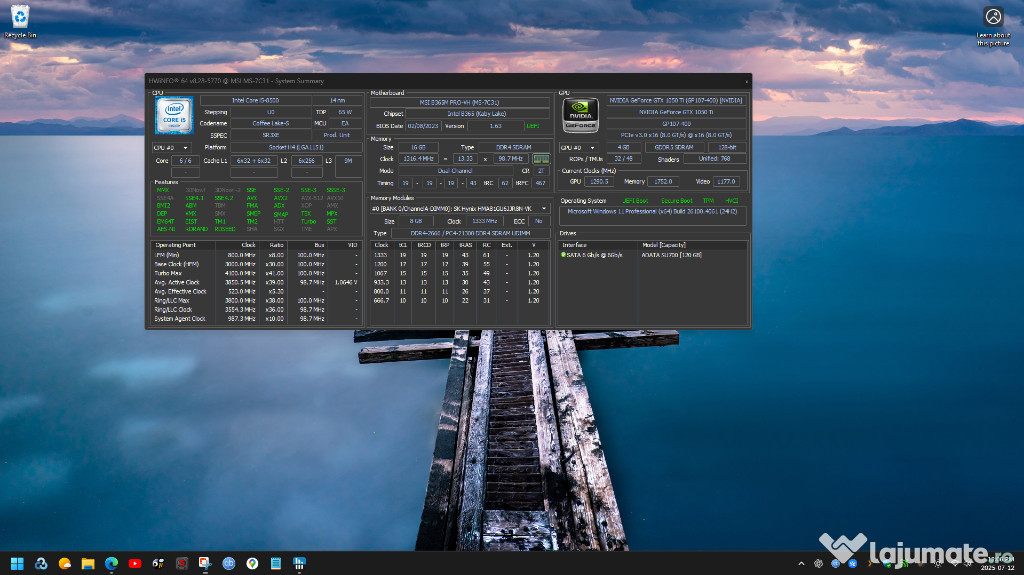The height and width of the screenshot is (575, 1024).
Task: Open File Explorer from the taskbar
Action: (x=88, y=563)
